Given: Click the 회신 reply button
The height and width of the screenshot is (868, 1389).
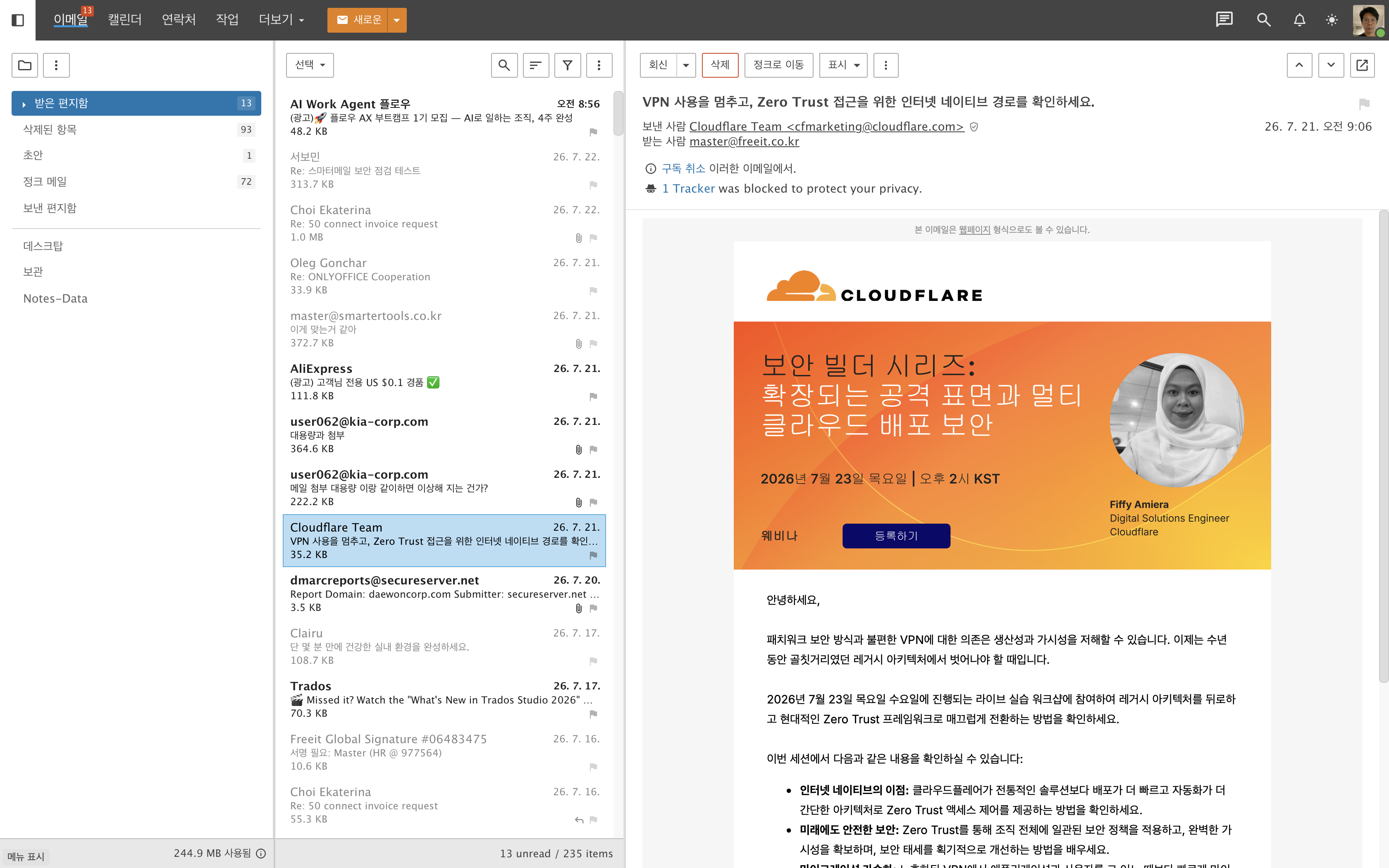Looking at the screenshot, I should [x=659, y=65].
